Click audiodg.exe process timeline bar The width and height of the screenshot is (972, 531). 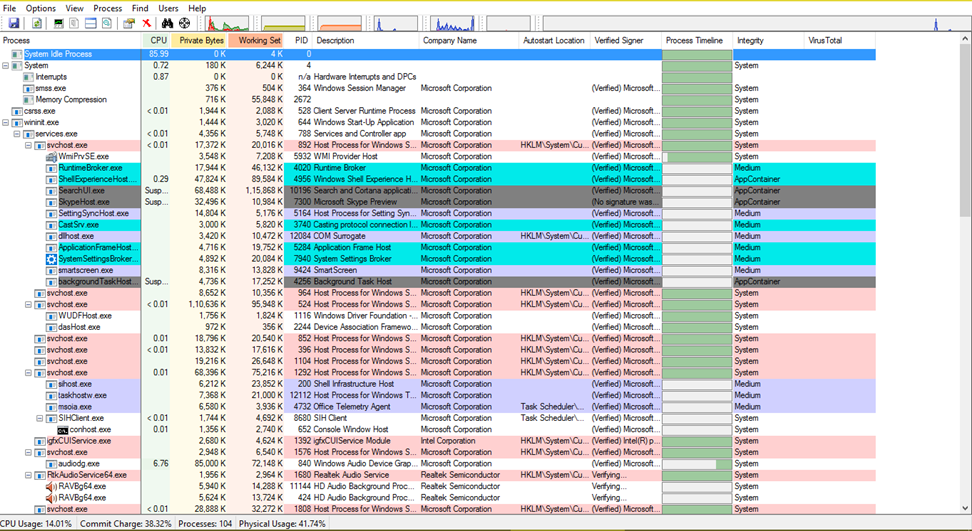coord(697,463)
